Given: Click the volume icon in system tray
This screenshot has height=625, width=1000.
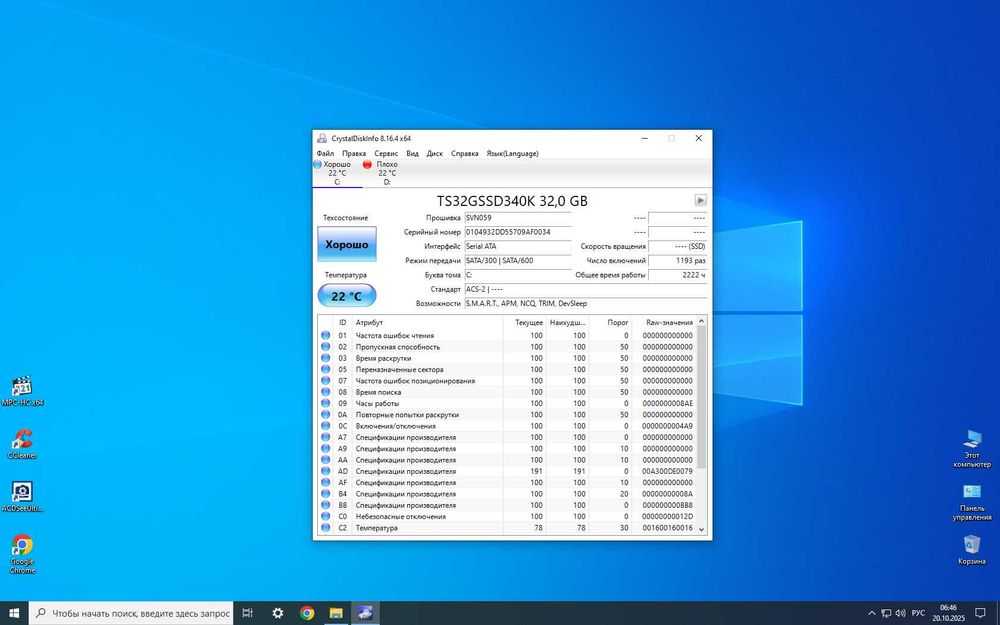Looking at the screenshot, I should (x=901, y=614).
